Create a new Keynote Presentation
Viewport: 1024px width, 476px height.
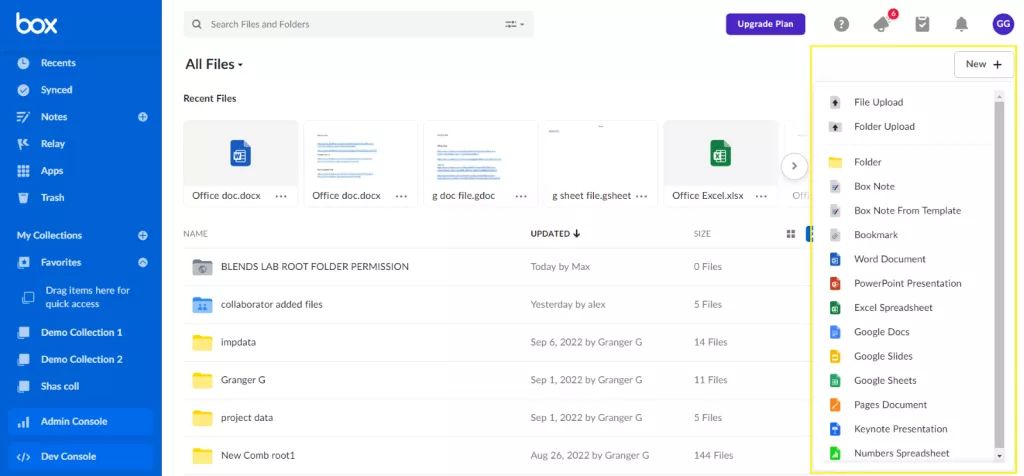point(901,429)
